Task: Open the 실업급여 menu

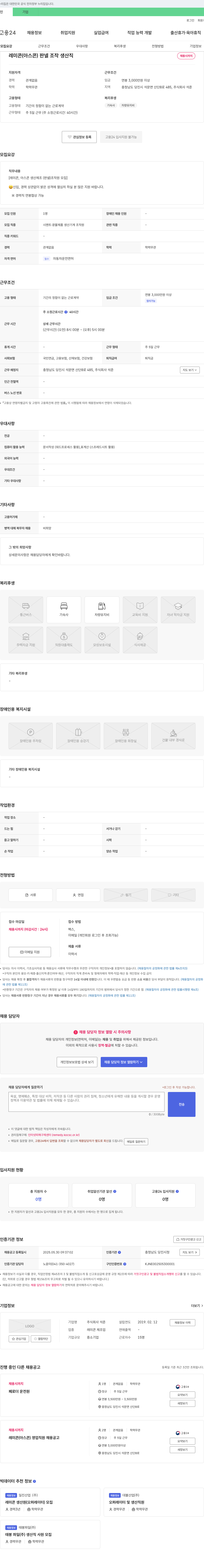Action: [101, 33]
